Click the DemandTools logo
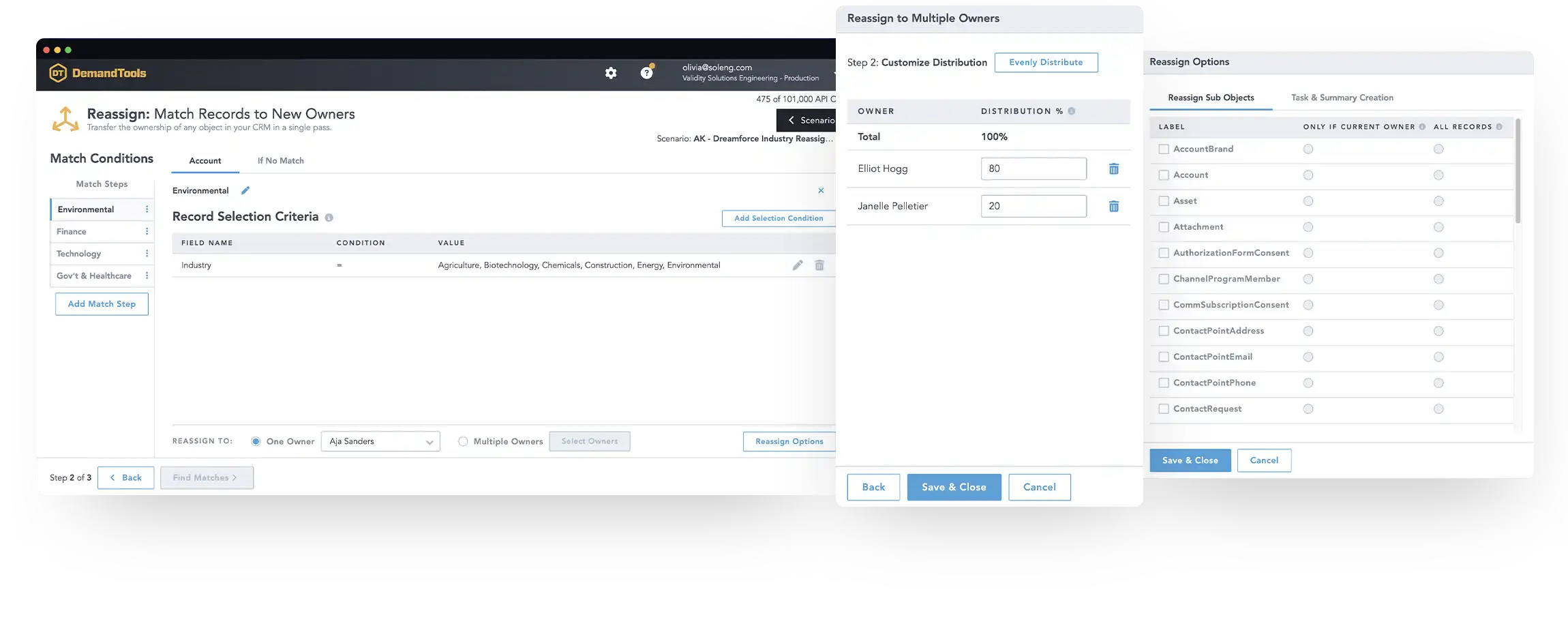The height and width of the screenshot is (626, 1568). [98, 73]
